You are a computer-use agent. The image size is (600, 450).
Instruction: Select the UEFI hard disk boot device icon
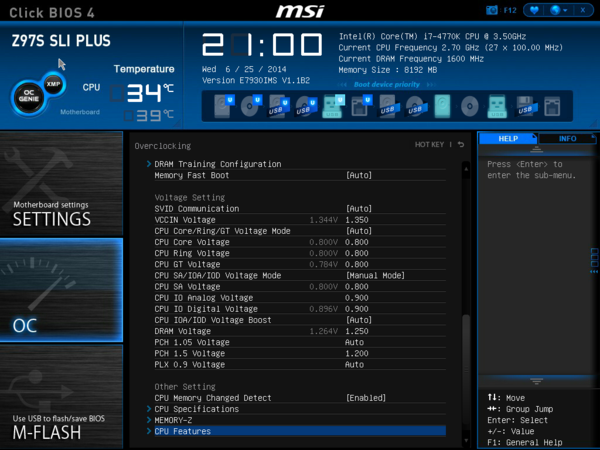pos(223,106)
